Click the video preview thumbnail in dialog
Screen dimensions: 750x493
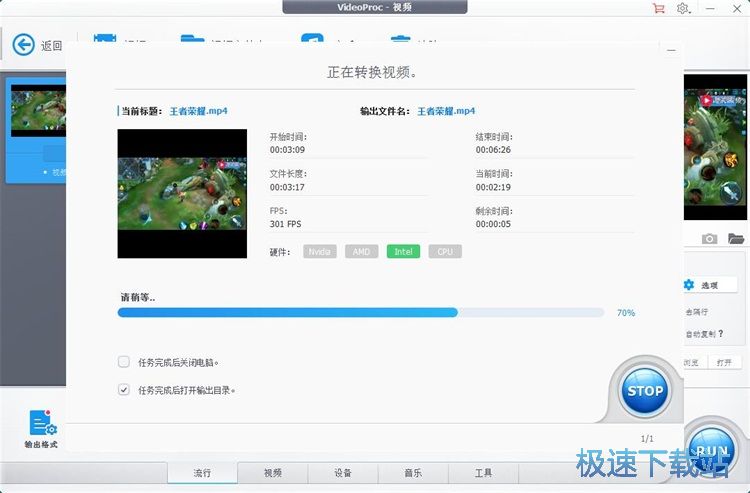click(182, 194)
